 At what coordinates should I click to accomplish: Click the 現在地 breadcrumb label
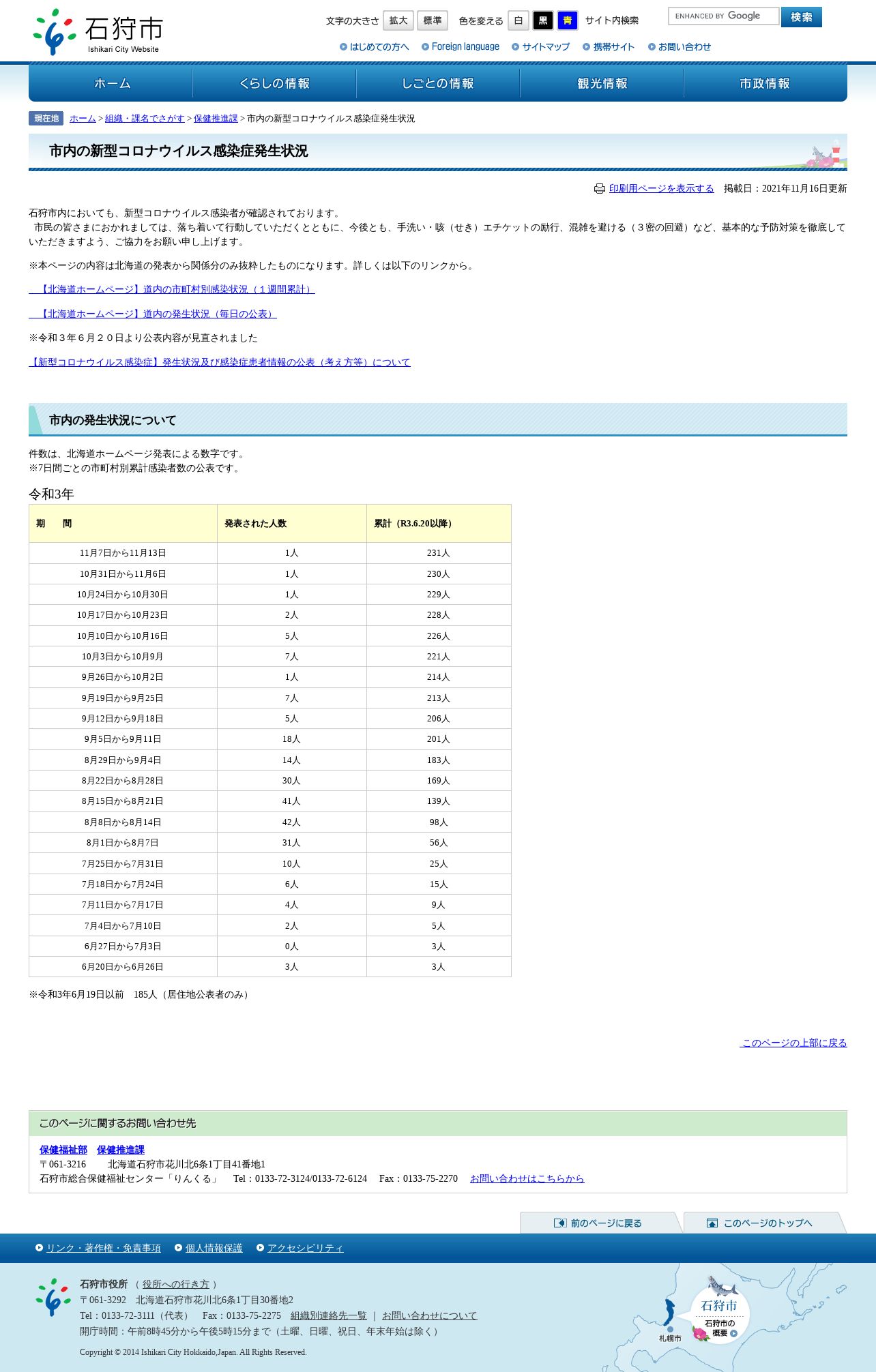tap(46, 119)
